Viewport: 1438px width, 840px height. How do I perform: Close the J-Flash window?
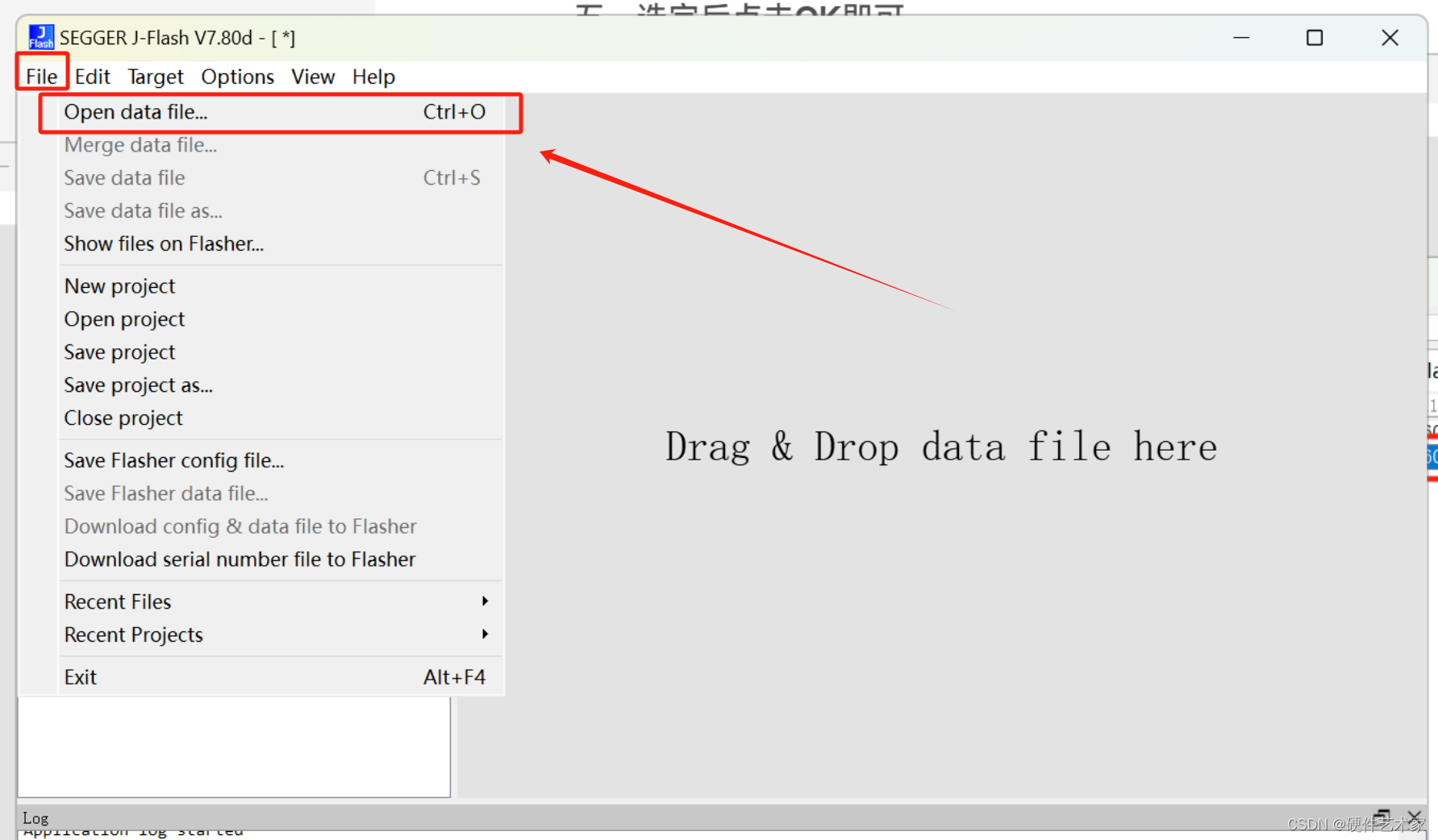tap(1390, 38)
